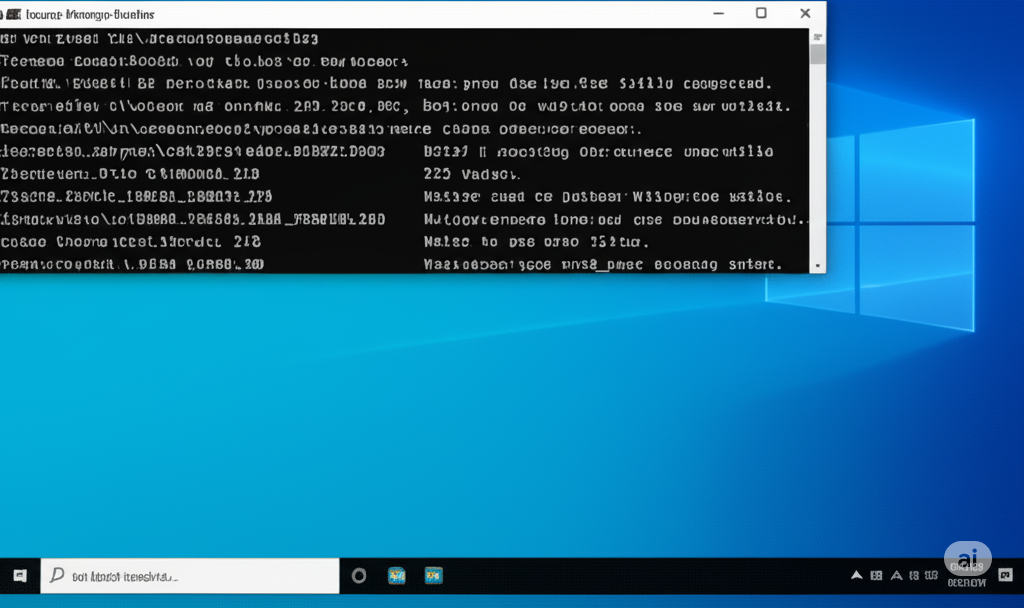Show hidden system tray icons chevron

click(x=856, y=575)
